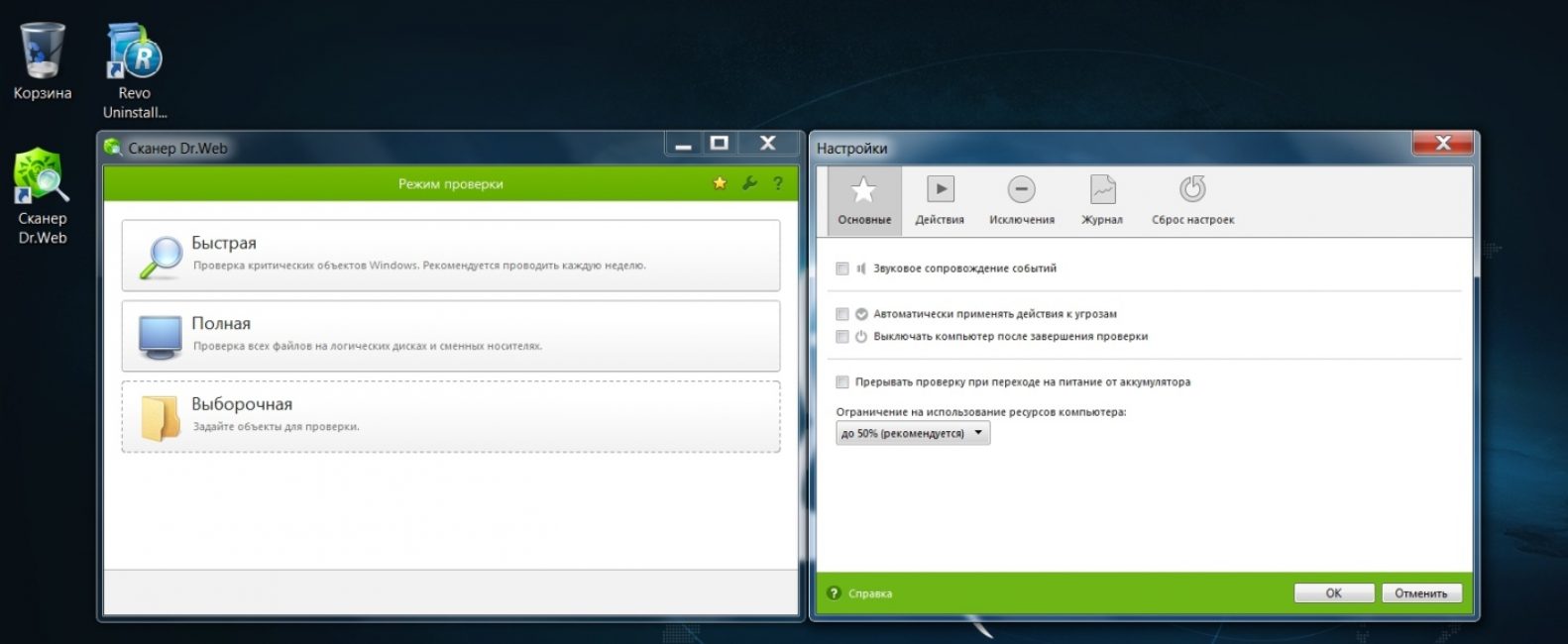Click the Настройки window title text
This screenshot has height=644, width=1568.
[852, 149]
